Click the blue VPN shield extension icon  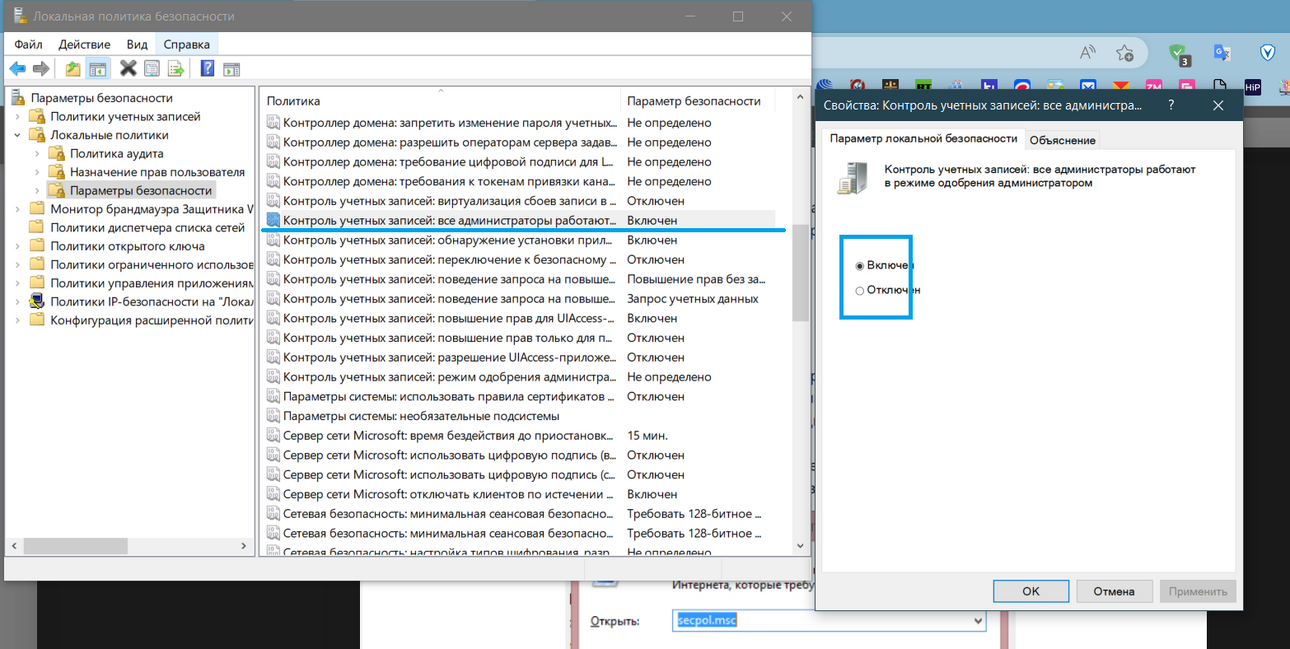pyautogui.click(x=1268, y=53)
